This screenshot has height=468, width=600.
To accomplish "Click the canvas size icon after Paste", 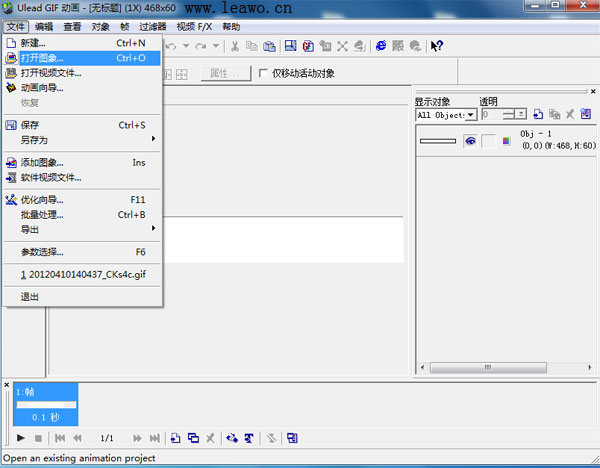I will pyautogui.click(x=290, y=46).
